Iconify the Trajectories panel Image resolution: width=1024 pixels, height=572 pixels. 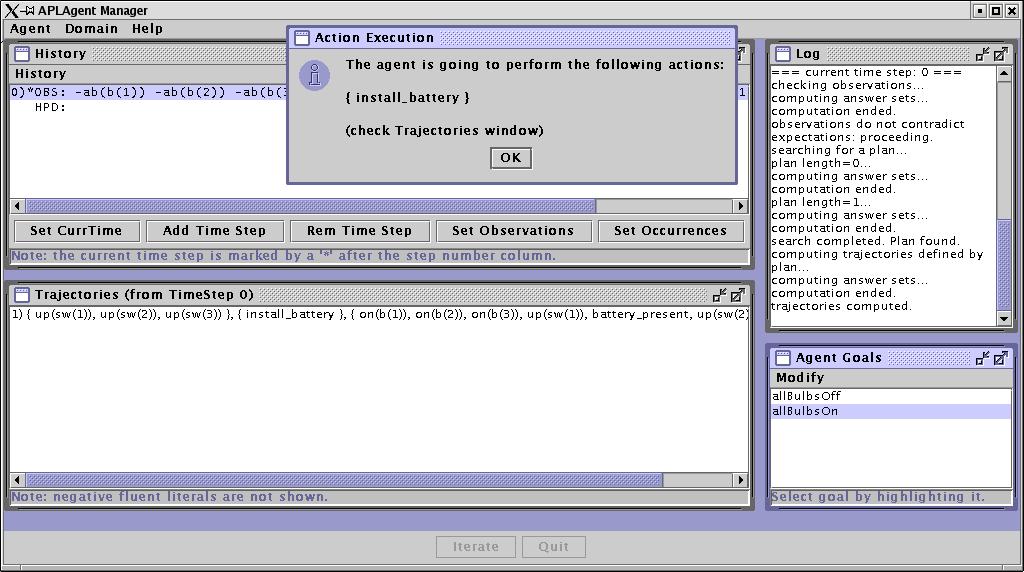[720, 295]
